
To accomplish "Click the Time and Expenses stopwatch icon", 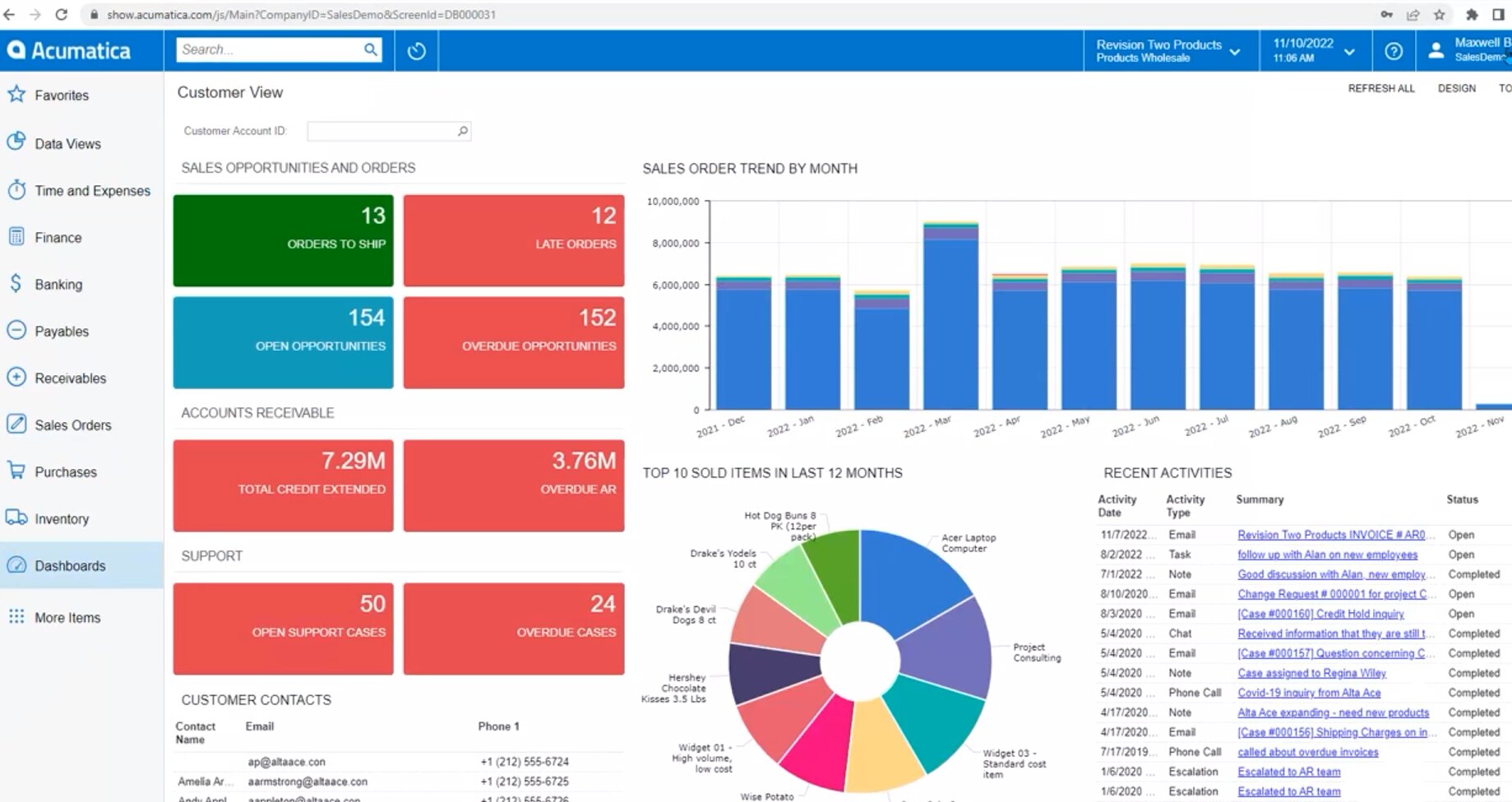I will pos(16,190).
